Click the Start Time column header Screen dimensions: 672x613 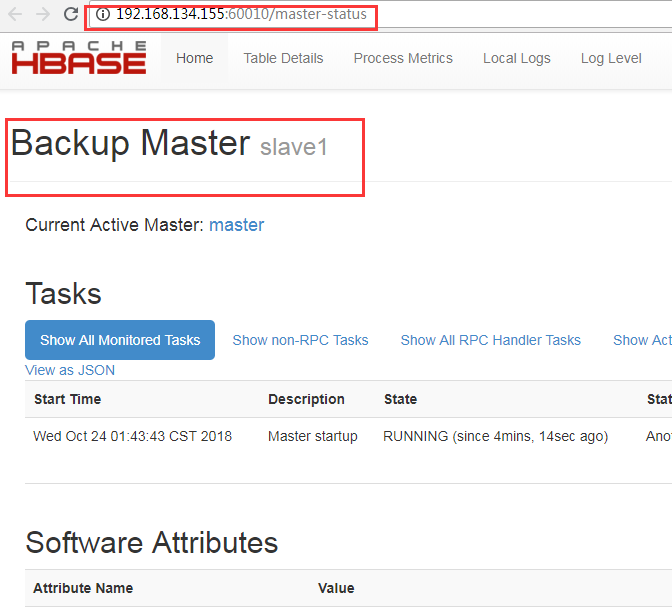point(68,399)
